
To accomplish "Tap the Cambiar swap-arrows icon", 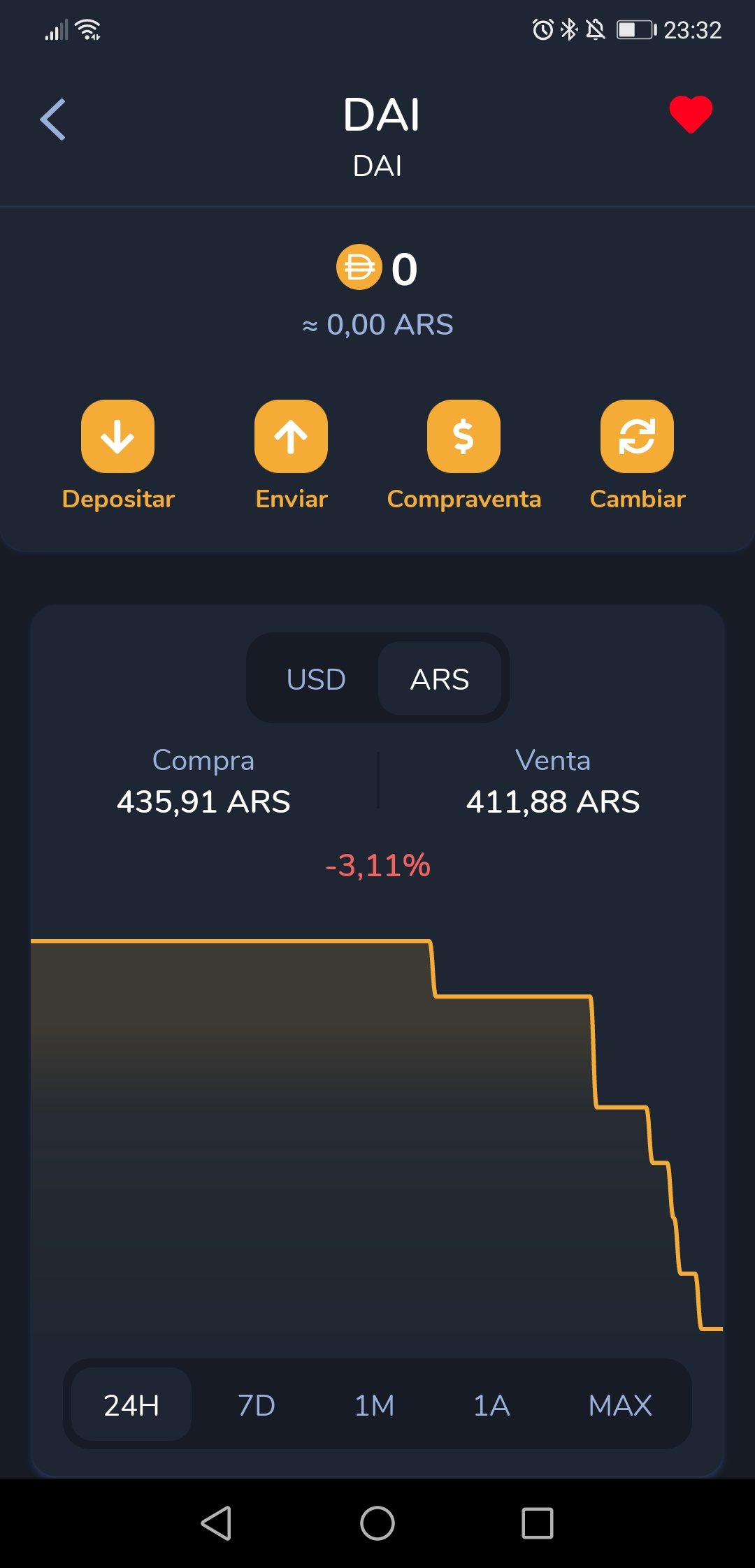I will (x=637, y=437).
